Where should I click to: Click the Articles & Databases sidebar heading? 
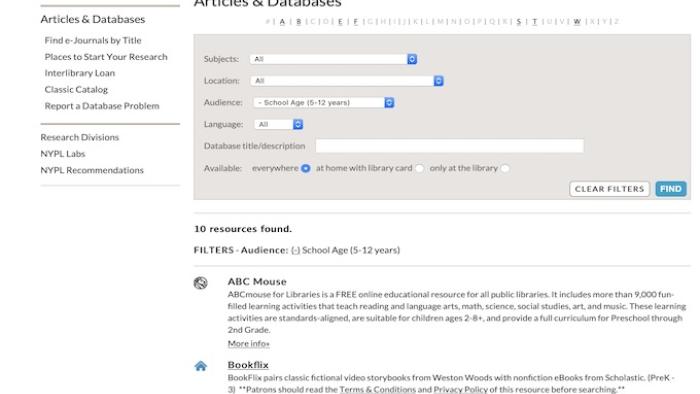pyautogui.click(x=92, y=19)
